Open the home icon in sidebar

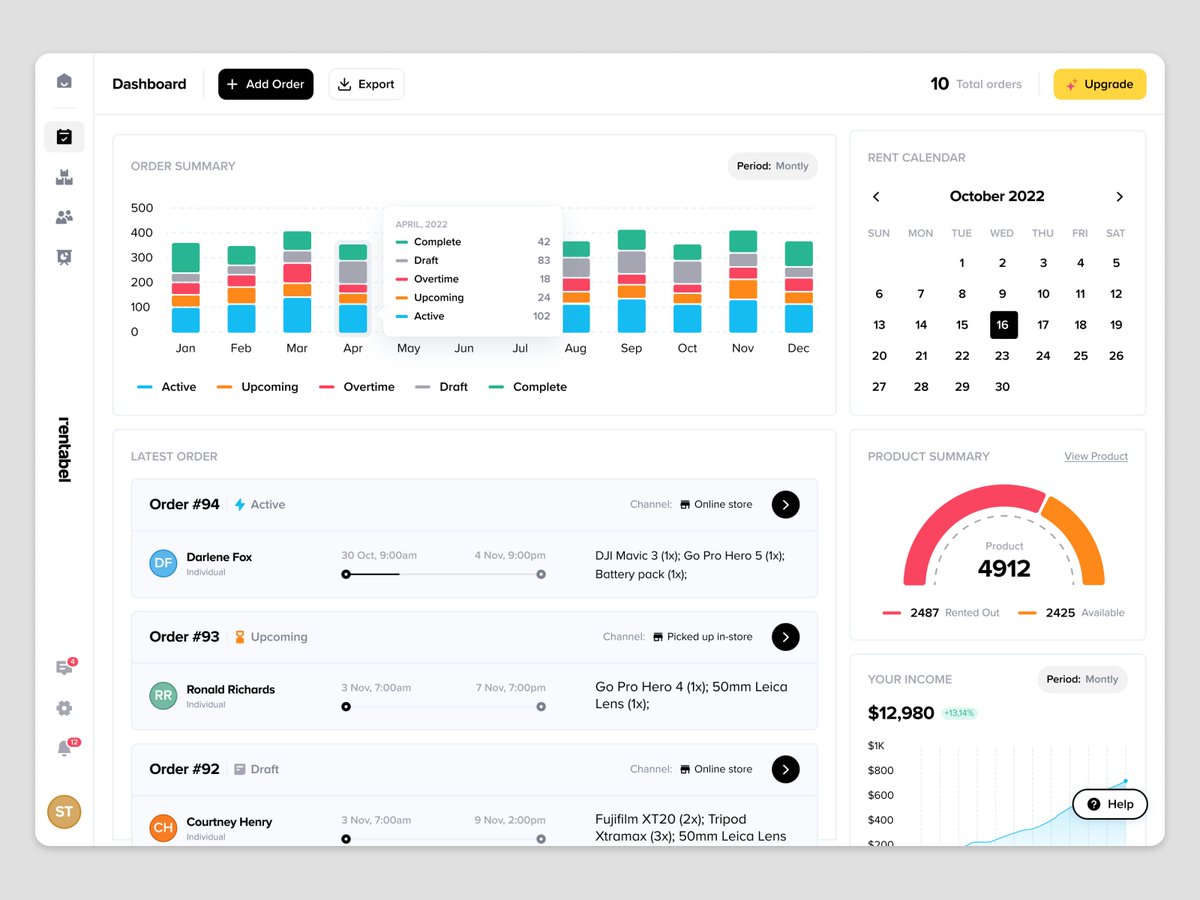point(64,81)
